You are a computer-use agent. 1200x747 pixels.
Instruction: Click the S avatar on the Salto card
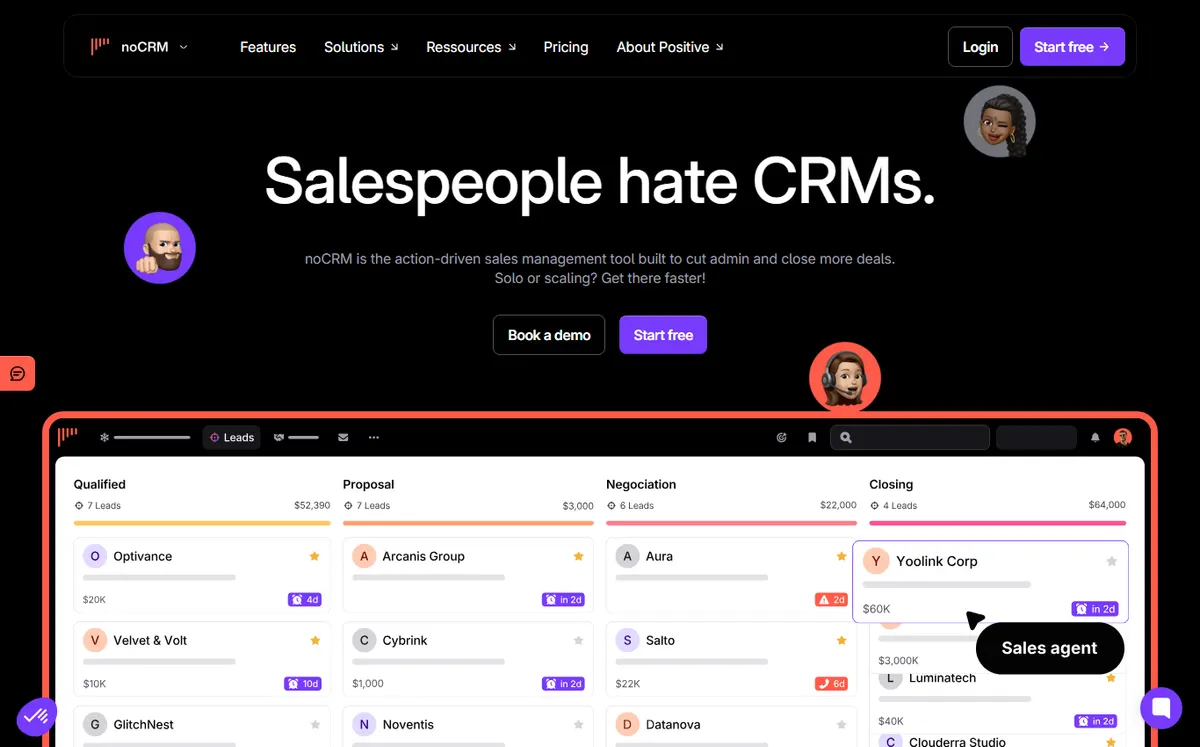(627, 640)
